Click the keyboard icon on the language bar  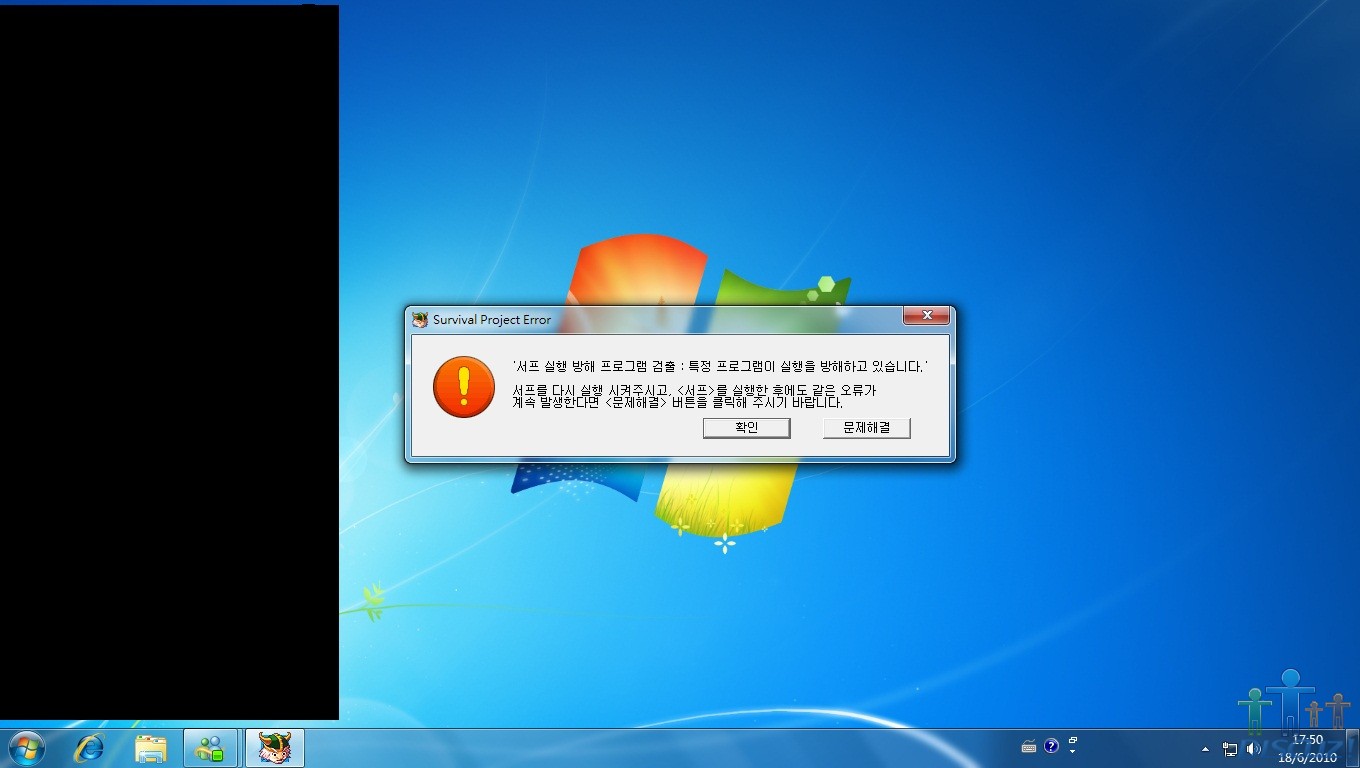coord(1029,746)
